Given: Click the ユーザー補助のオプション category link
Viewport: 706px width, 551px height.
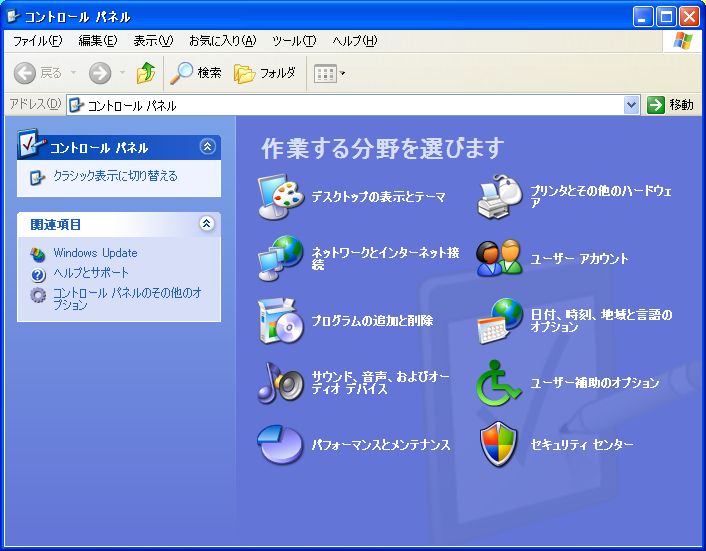Looking at the screenshot, I should [594, 383].
